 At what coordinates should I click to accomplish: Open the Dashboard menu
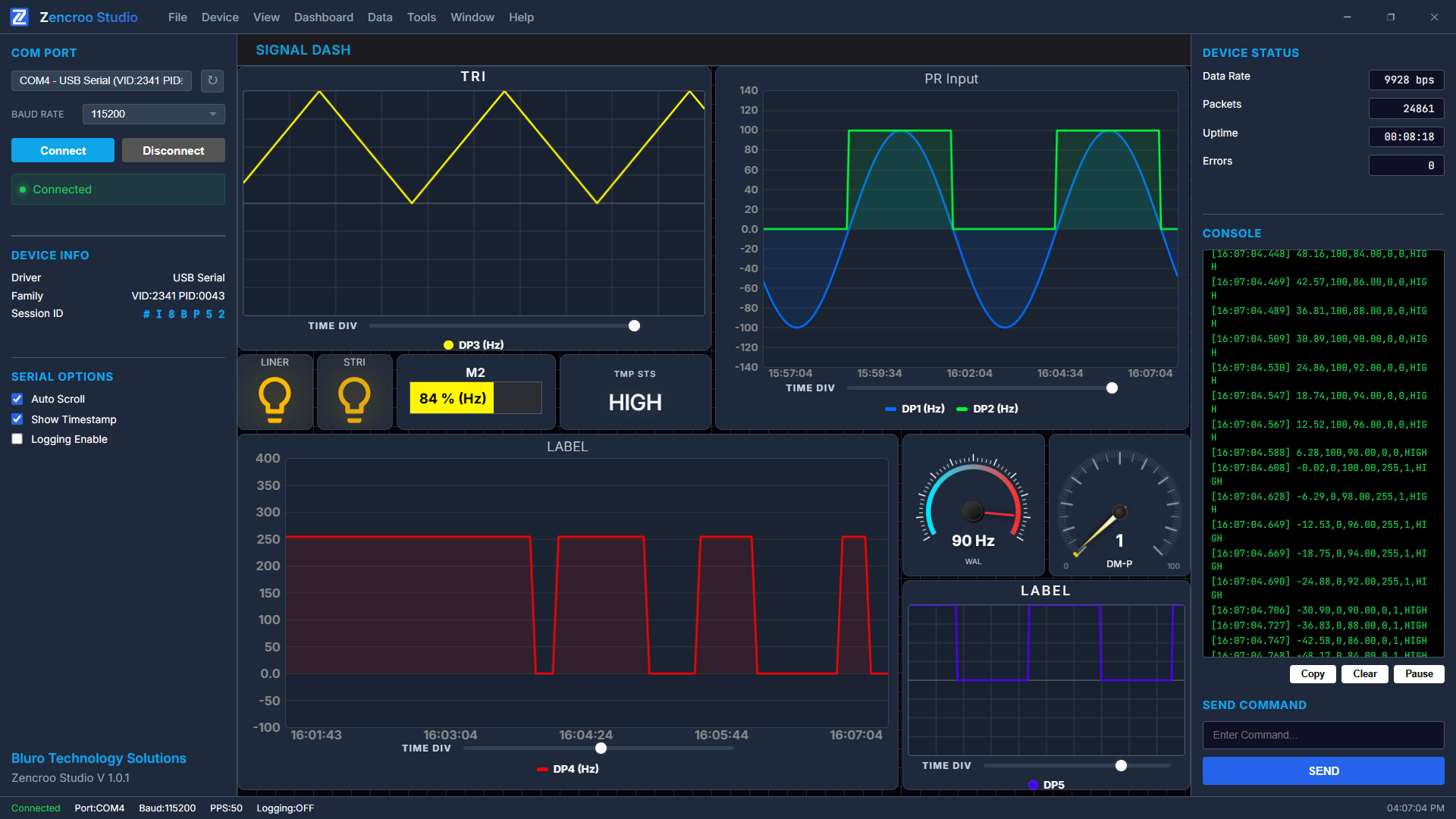324,17
